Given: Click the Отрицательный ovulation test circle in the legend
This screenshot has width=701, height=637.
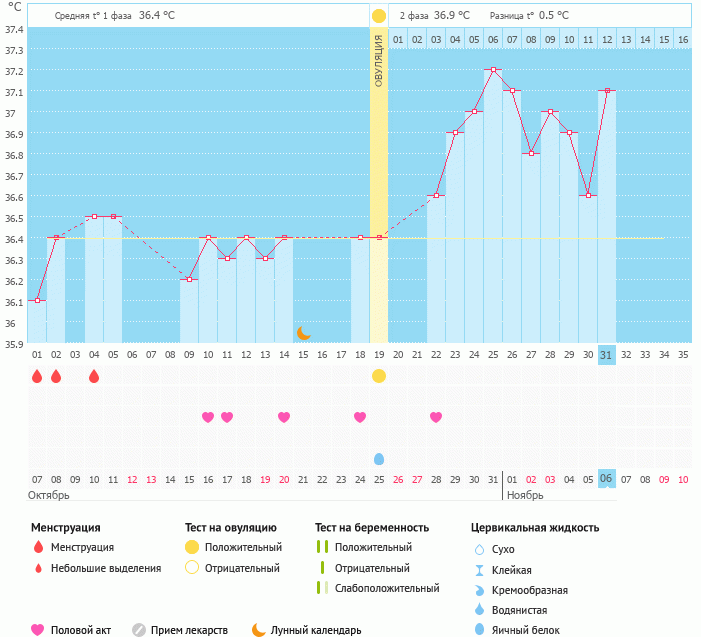Looking at the screenshot, I should (190, 568).
